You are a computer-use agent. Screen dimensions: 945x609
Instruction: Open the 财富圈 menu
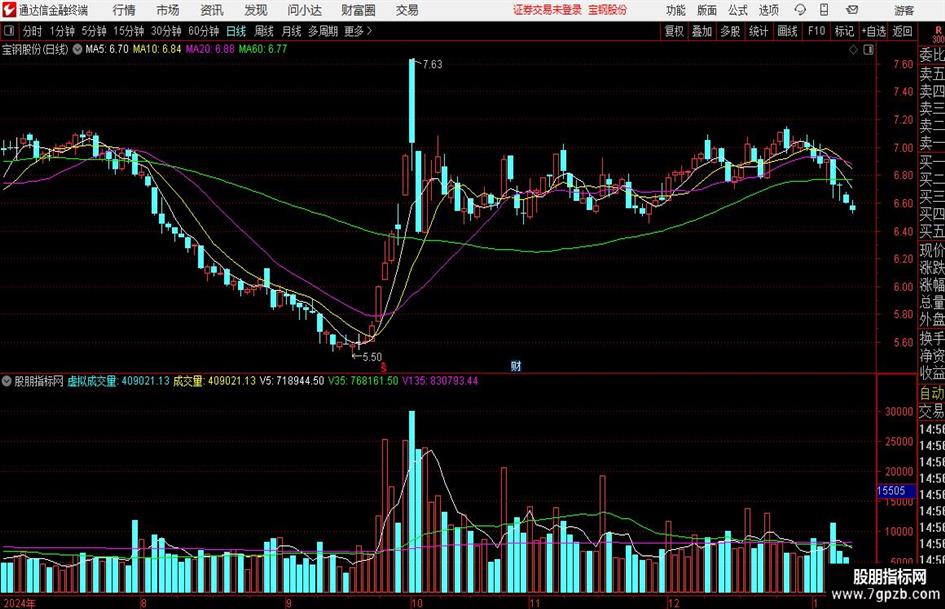tap(358, 10)
